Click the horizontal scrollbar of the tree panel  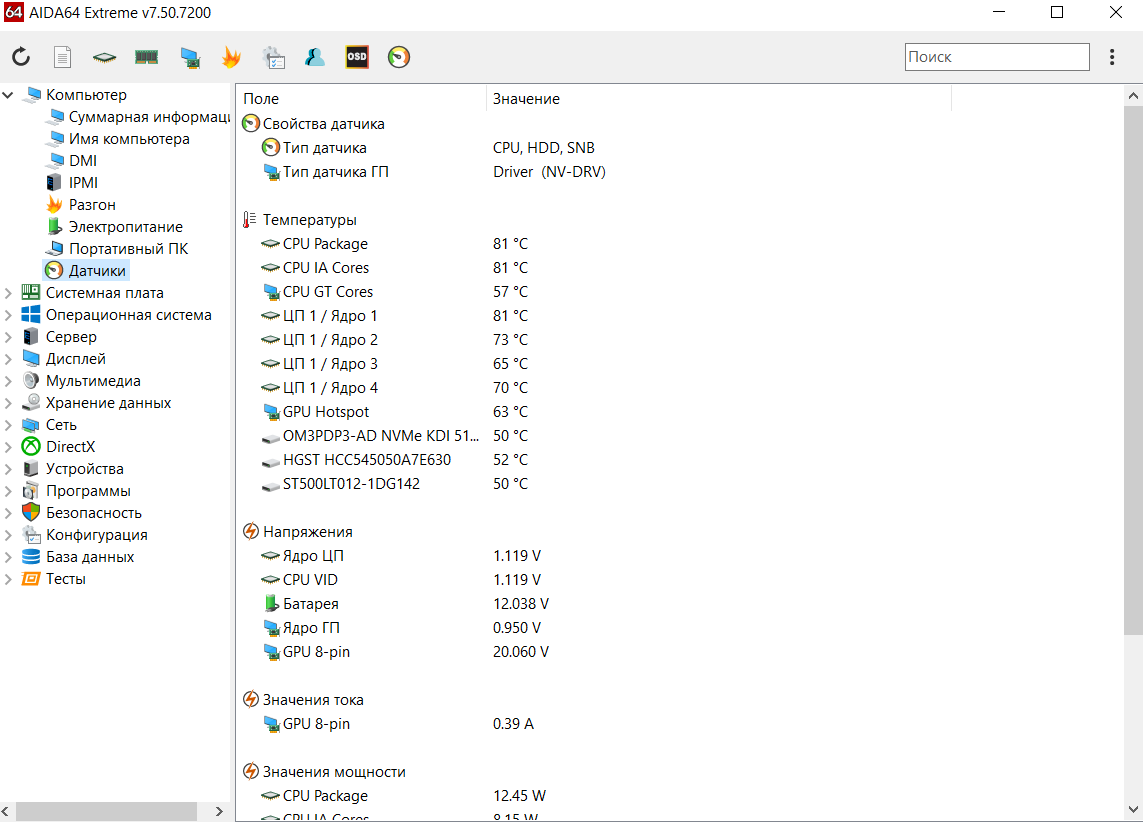(108, 810)
